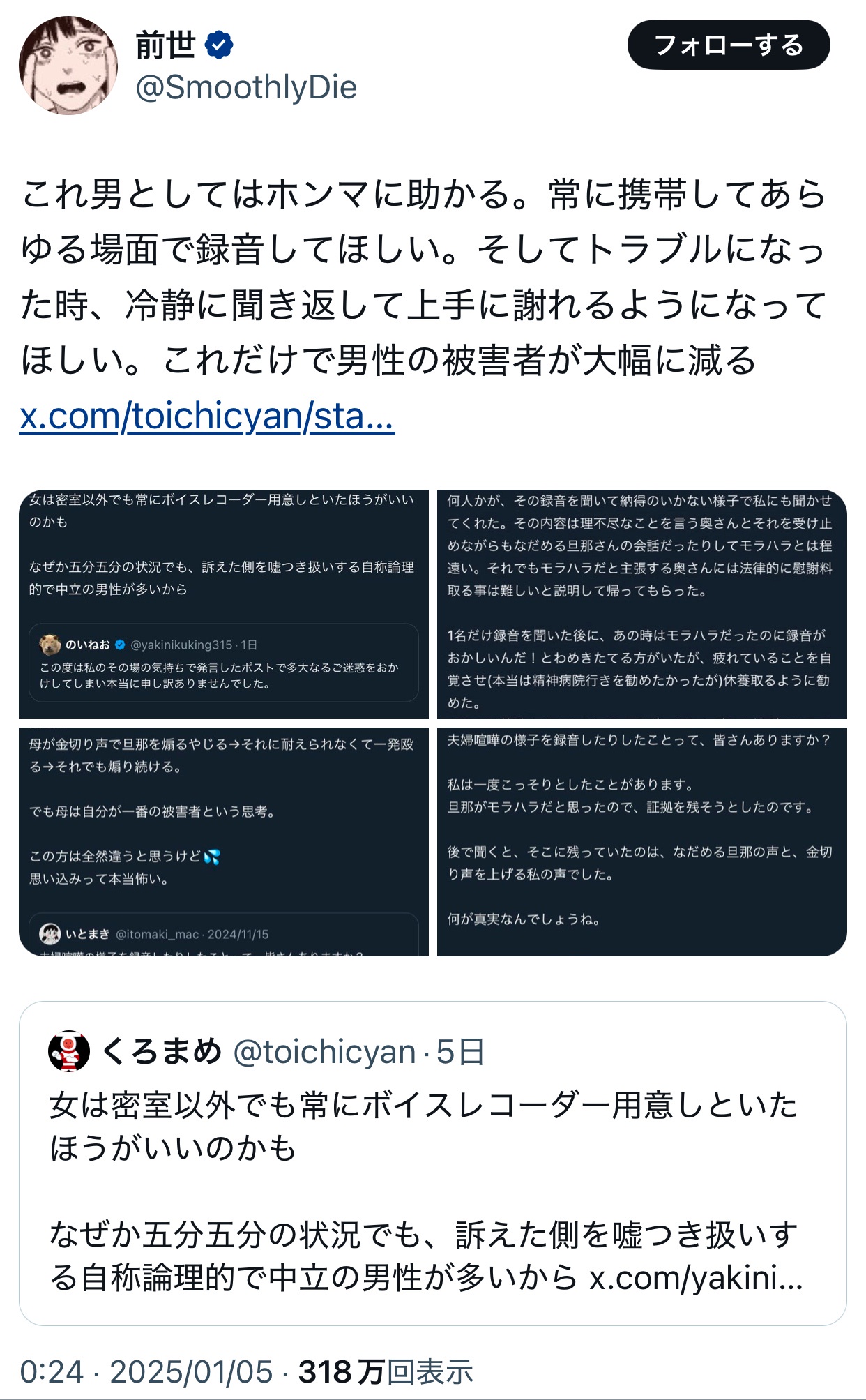Click the blue verified badge beside 前世
The width and height of the screenshot is (866, 1400).
219,45
